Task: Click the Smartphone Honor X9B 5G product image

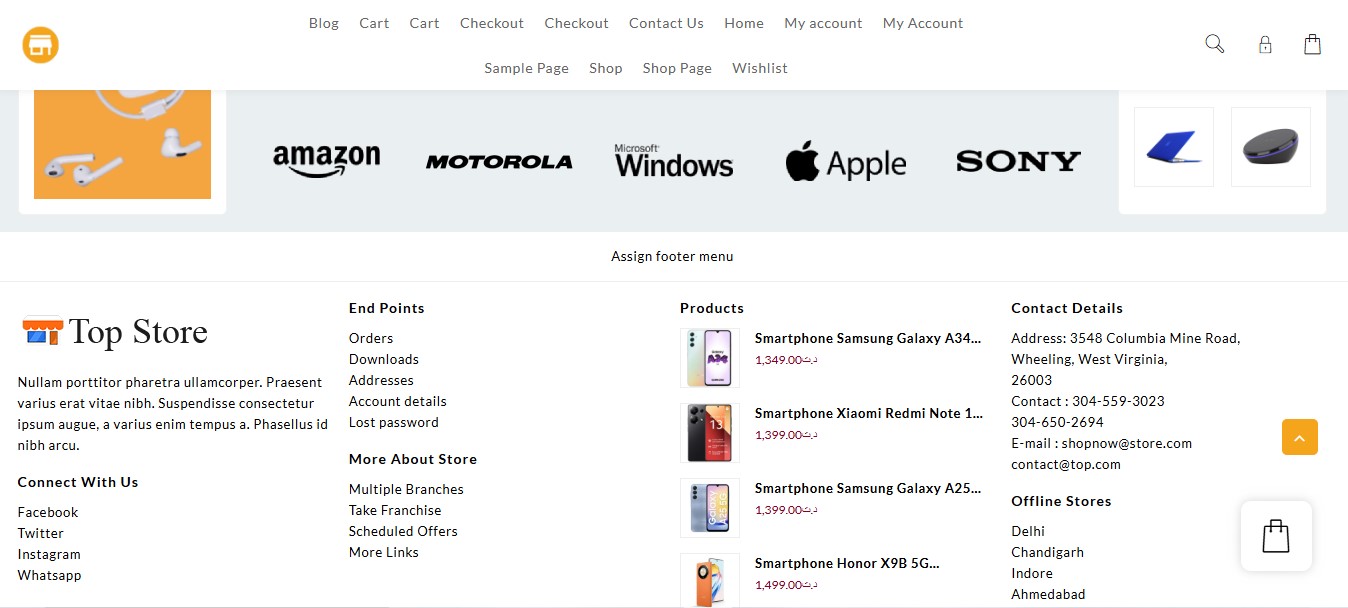Action: [x=709, y=582]
